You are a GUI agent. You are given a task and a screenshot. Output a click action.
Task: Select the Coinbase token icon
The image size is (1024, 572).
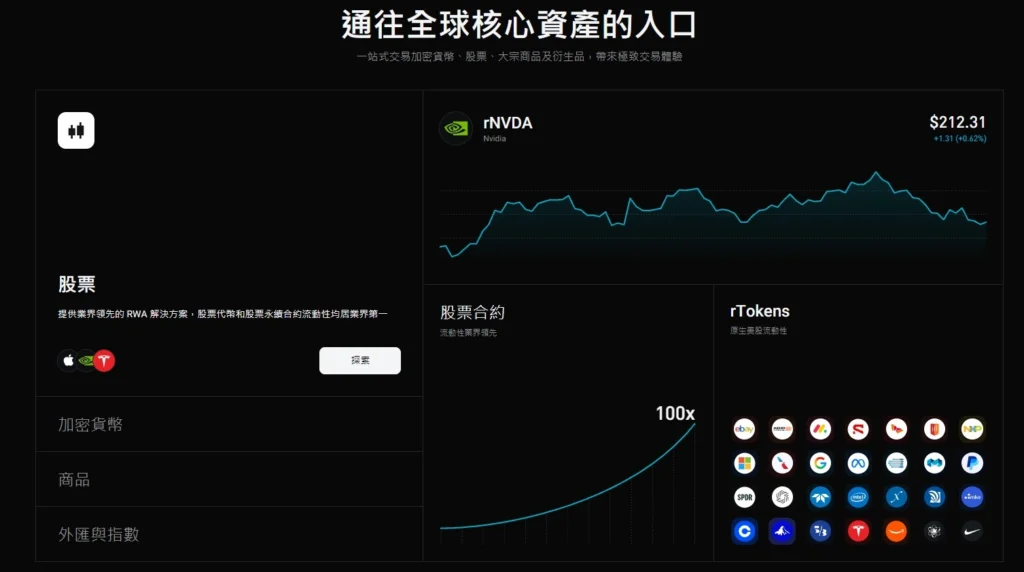[x=744, y=531]
